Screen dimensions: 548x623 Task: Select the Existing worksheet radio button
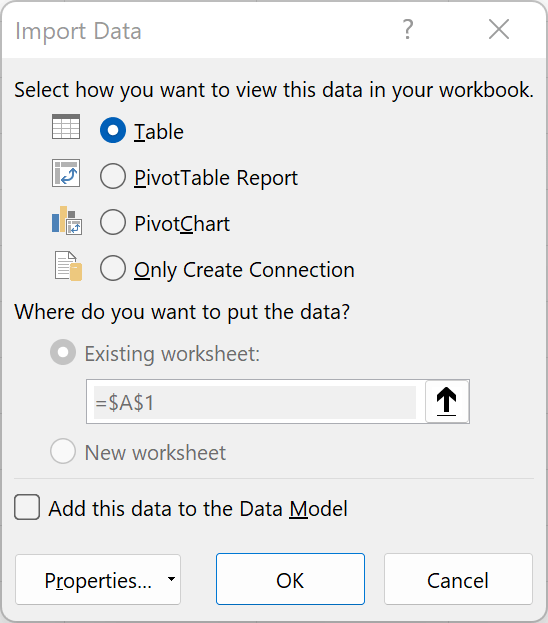point(63,352)
